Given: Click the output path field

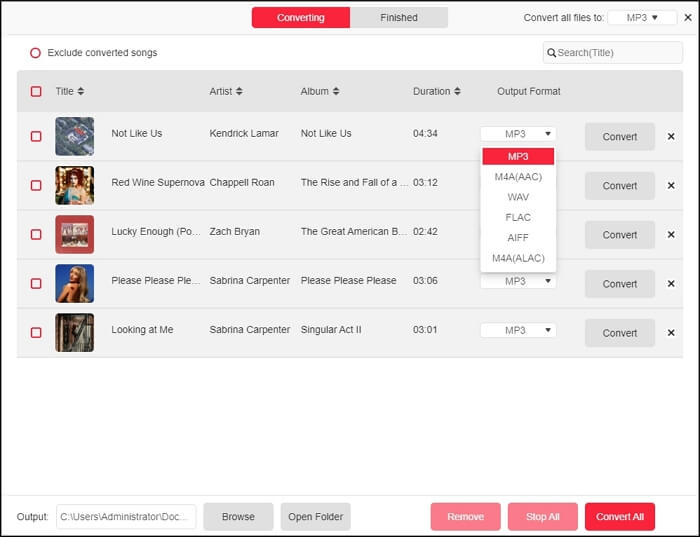Looking at the screenshot, I should tap(126, 516).
